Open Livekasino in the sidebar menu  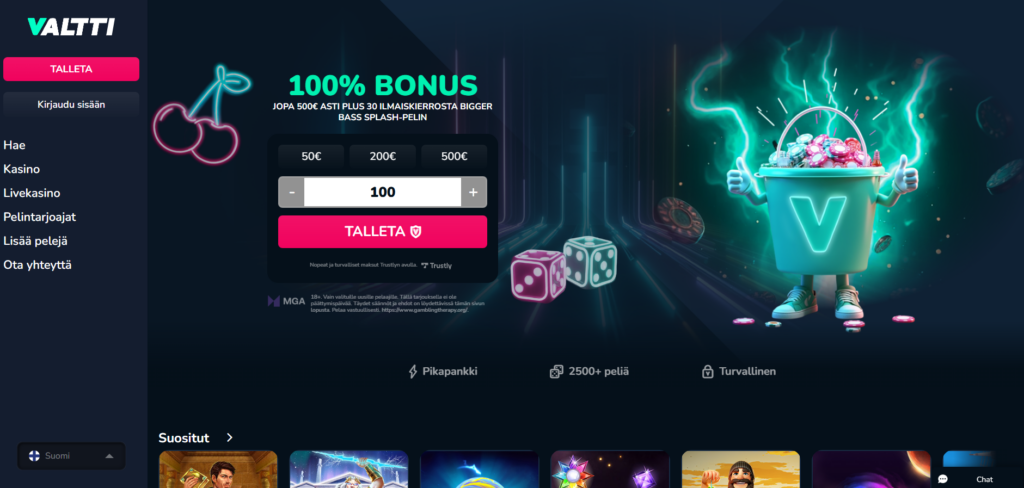coord(32,193)
